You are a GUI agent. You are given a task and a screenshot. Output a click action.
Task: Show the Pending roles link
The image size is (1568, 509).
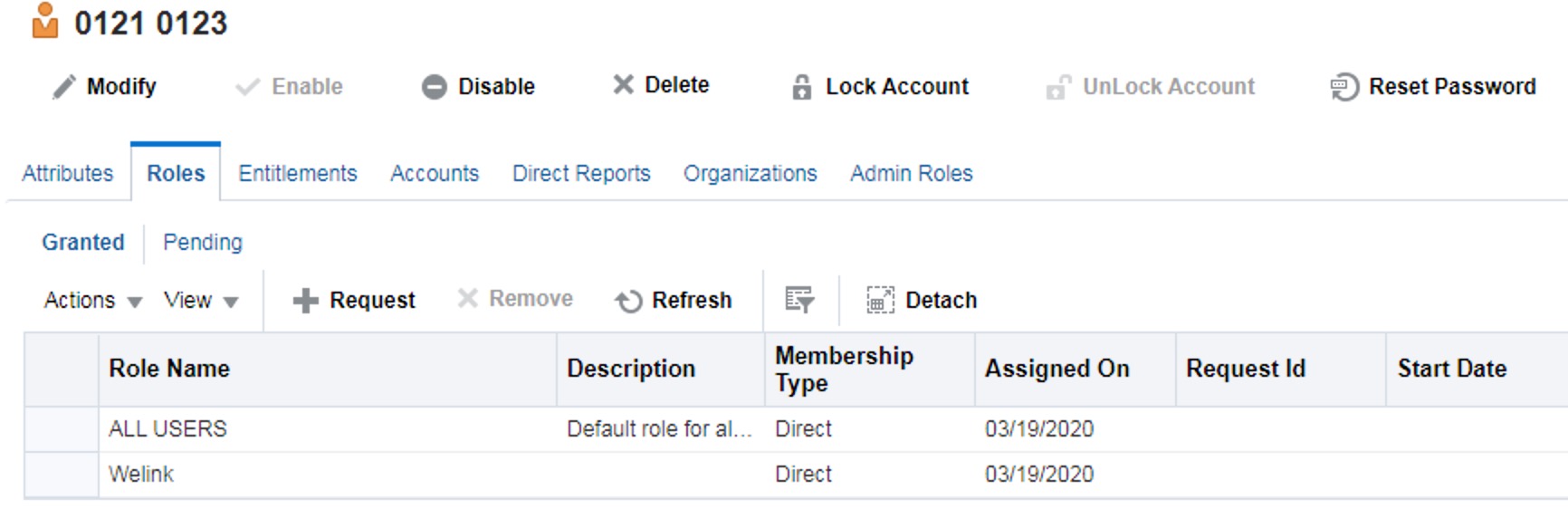(203, 243)
